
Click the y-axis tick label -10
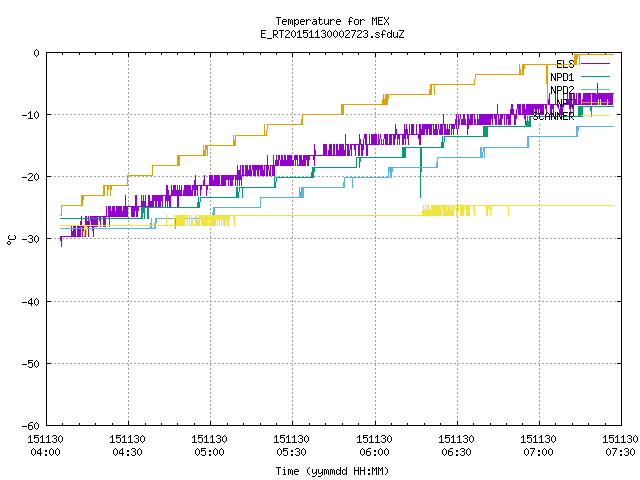tap(31, 115)
